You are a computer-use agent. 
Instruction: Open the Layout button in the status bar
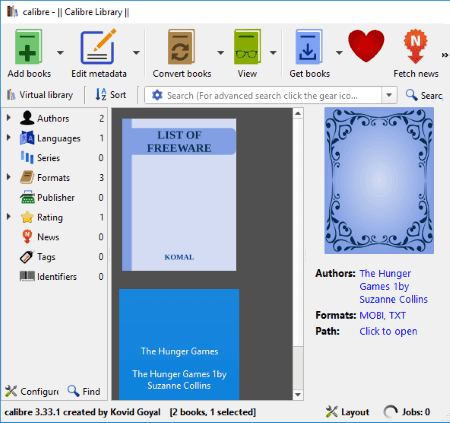347,412
